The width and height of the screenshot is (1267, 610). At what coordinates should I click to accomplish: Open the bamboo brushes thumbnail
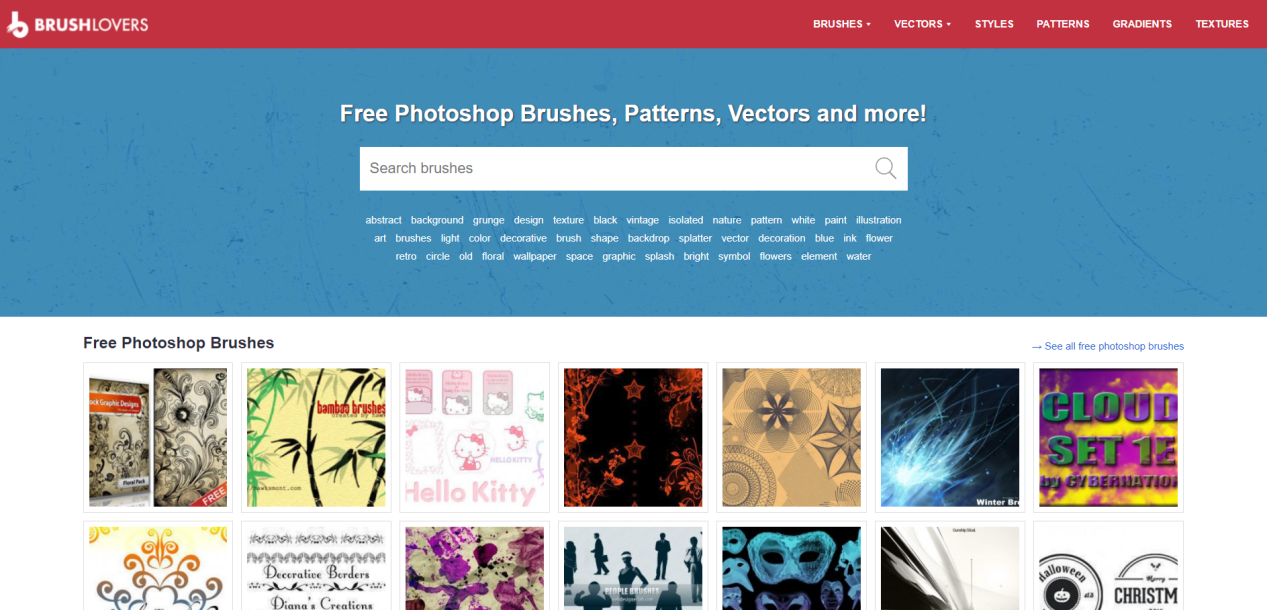click(x=316, y=437)
